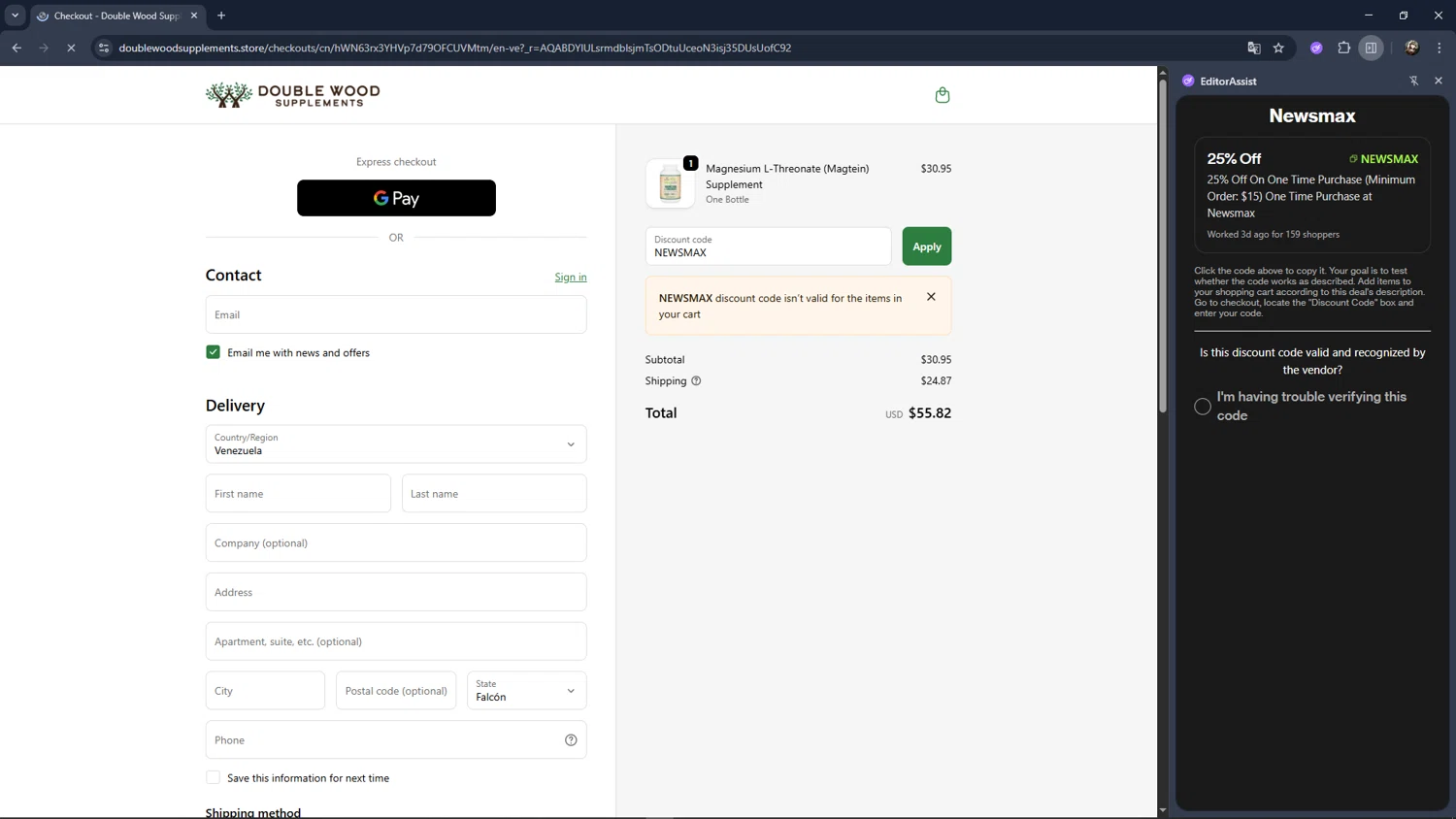The width and height of the screenshot is (1456, 819).
Task: Pay with the G Pay button
Action: tap(396, 198)
